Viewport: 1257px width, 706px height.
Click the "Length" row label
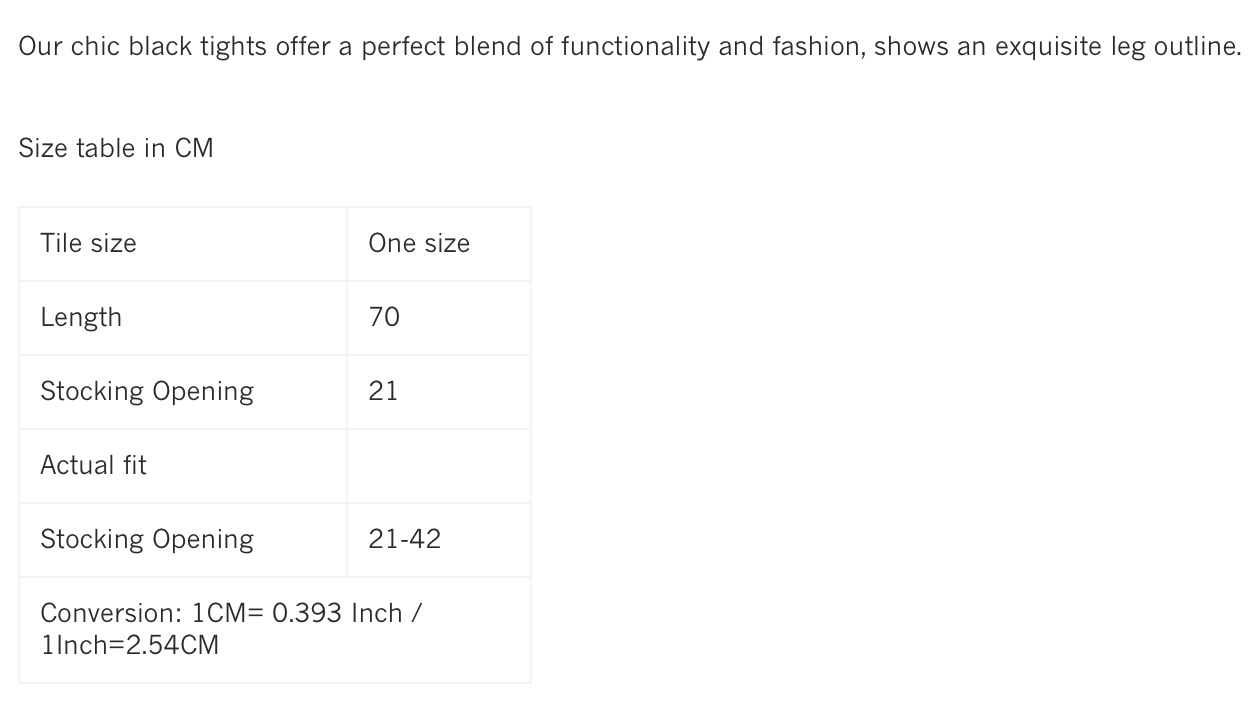(81, 317)
